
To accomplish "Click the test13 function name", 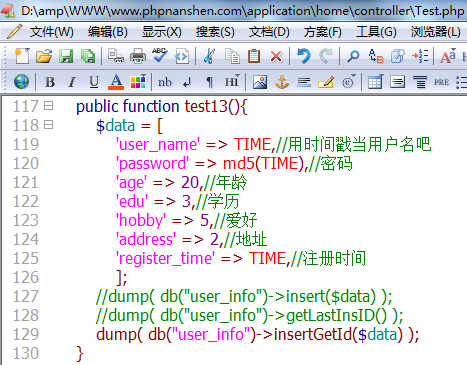I will 206,106.
